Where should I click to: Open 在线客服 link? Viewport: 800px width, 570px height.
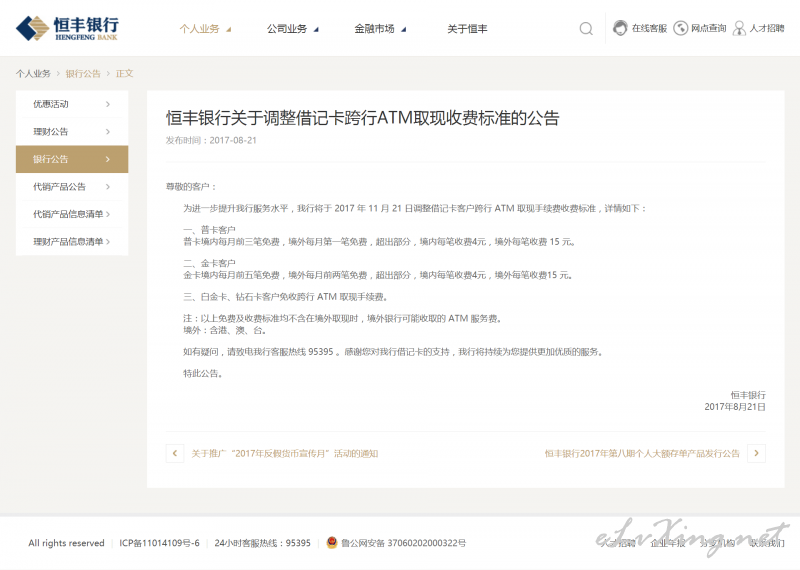tap(649, 29)
